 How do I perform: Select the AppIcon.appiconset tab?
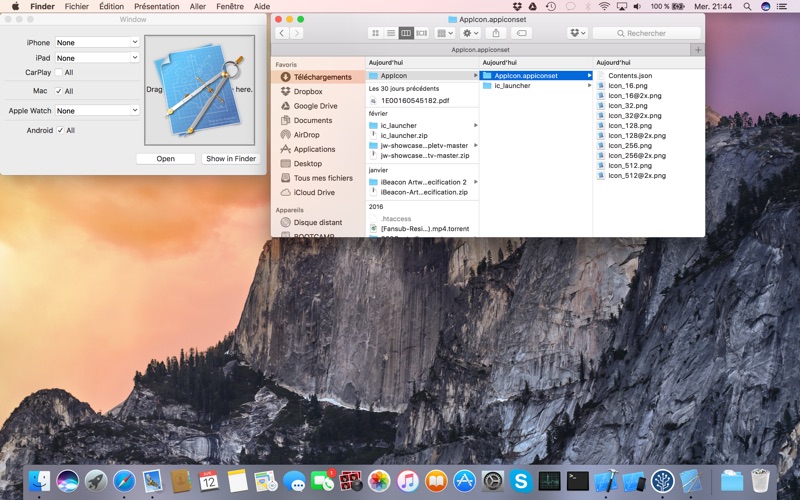click(481, 49)
